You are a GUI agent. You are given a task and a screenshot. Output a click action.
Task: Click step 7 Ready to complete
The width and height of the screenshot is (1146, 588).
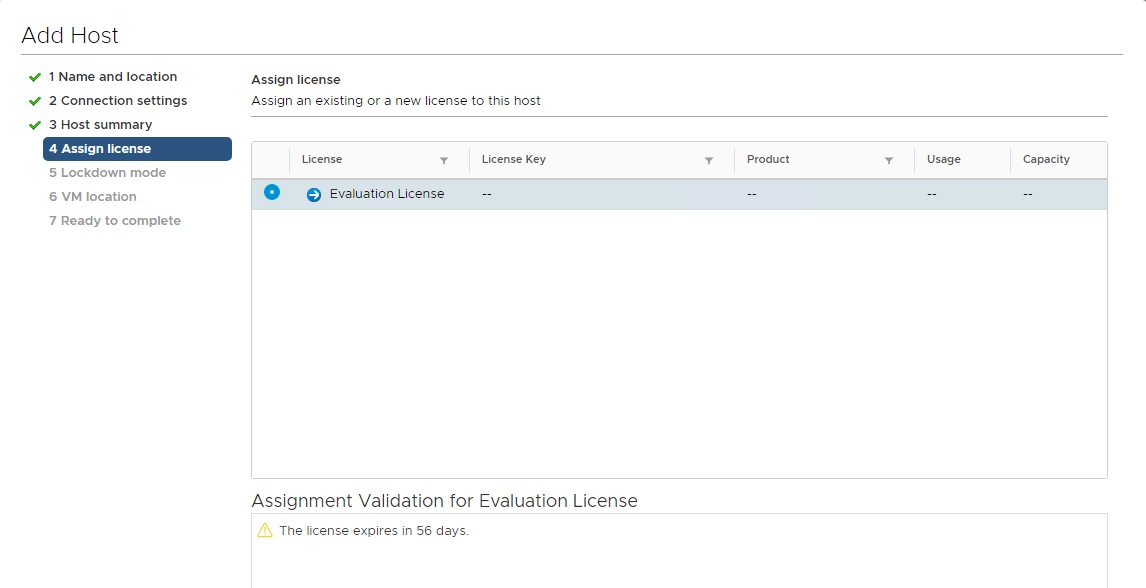pos(115,221)
